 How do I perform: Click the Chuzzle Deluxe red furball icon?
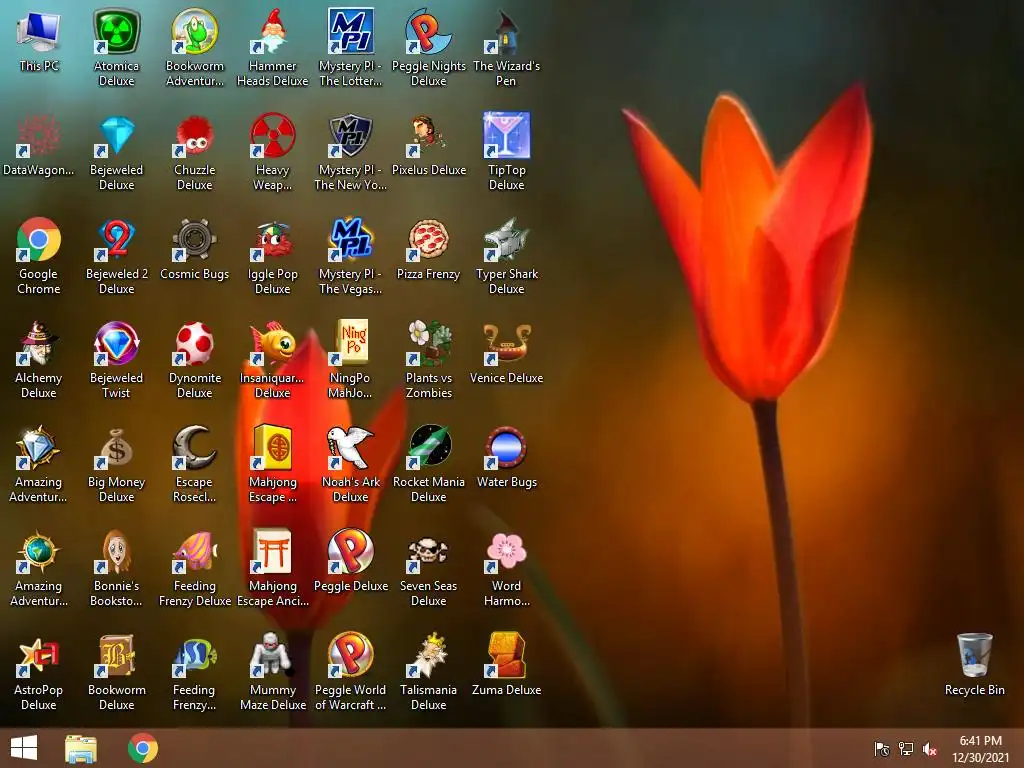[195, 135]
